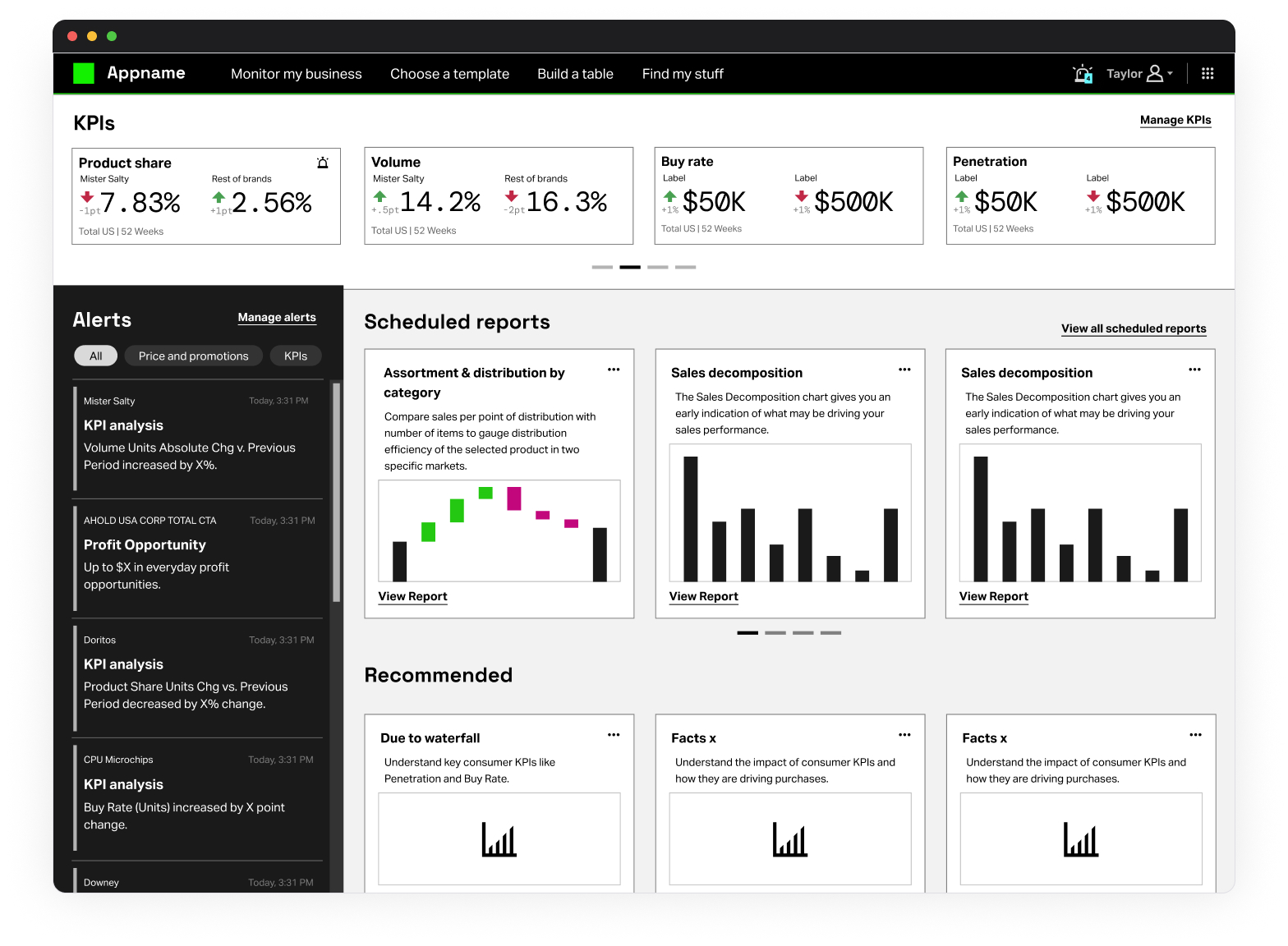Open Build a table menu item
Screen dimensions: 1288x946
point(575,74)
